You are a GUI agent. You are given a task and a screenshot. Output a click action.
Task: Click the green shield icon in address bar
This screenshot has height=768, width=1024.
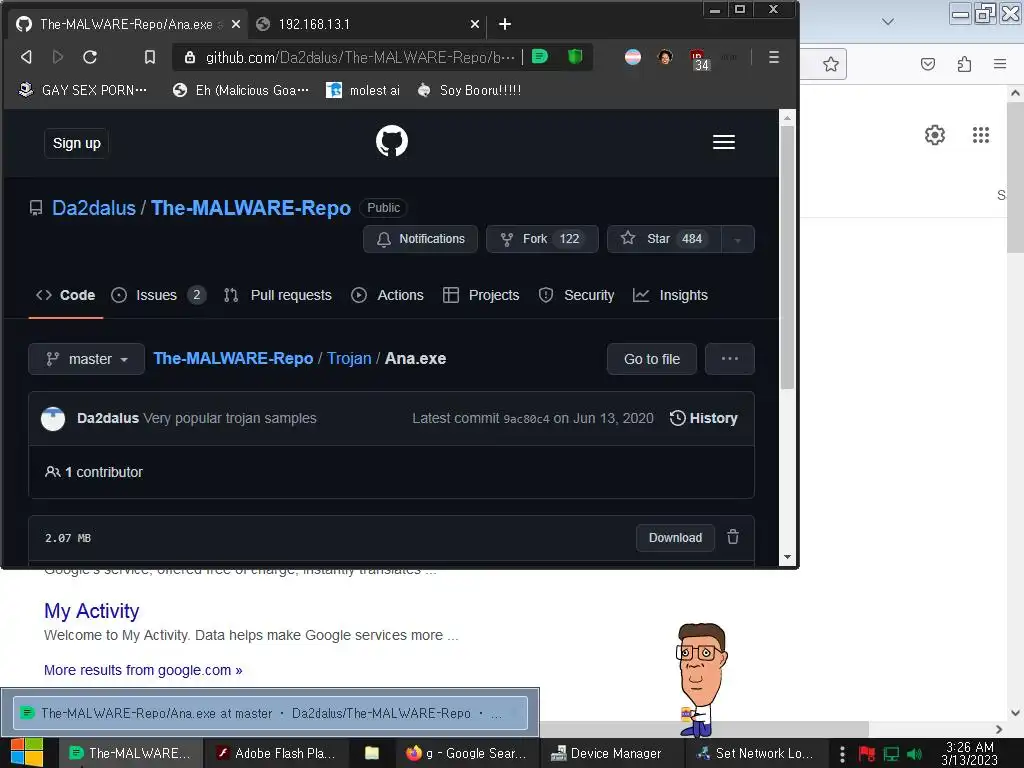click(575, 57)
